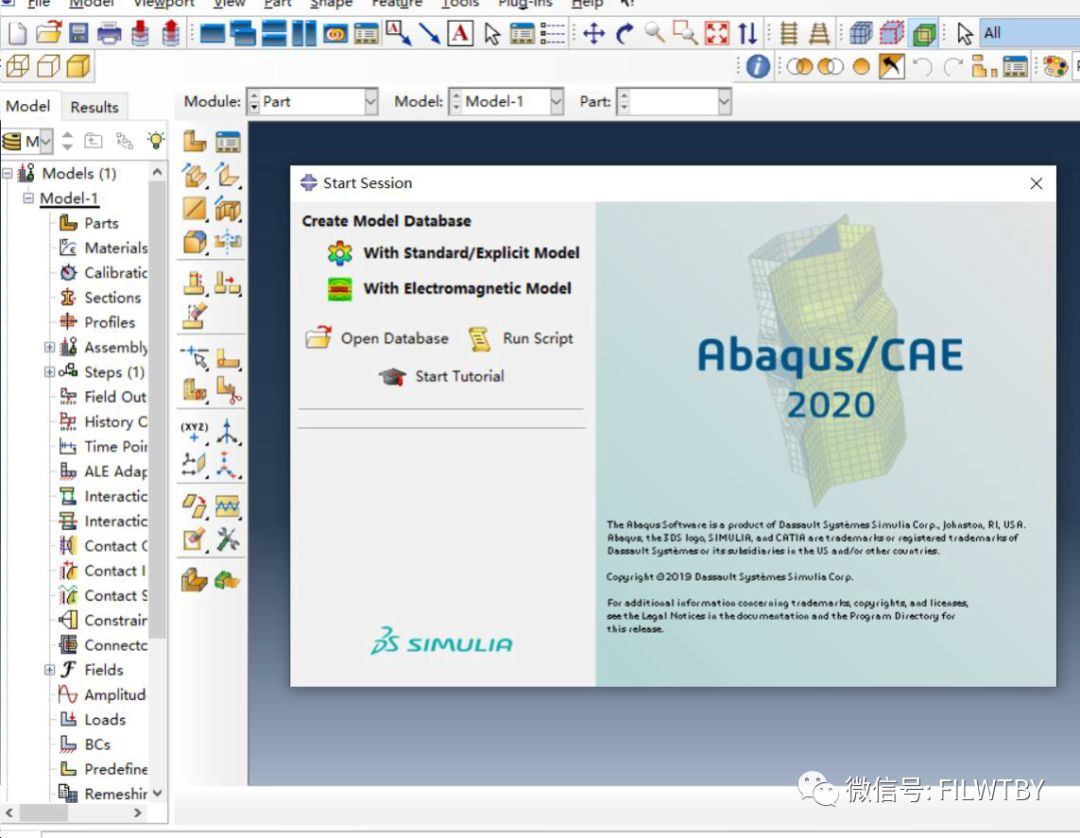Open the Feature menu
This screenshot has width=1080, height=838.
click(396, 4)
